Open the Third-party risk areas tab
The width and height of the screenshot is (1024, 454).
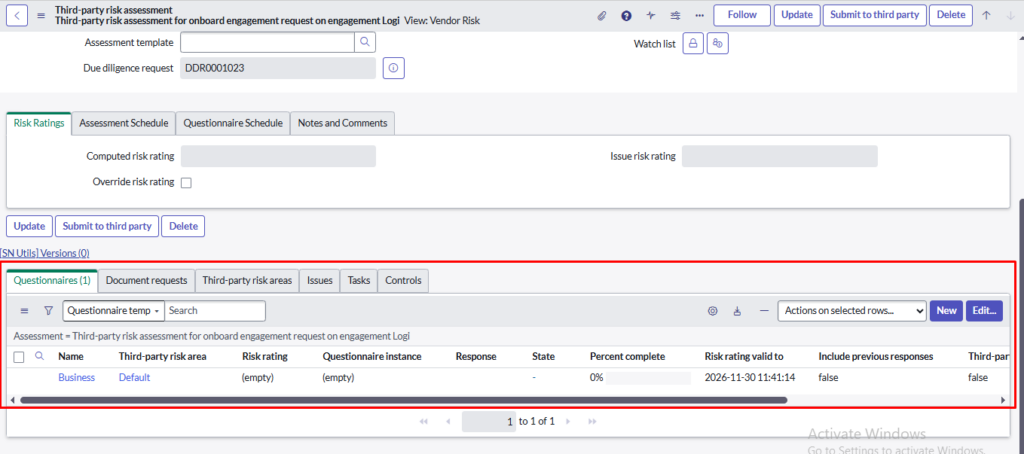point(247,281)
